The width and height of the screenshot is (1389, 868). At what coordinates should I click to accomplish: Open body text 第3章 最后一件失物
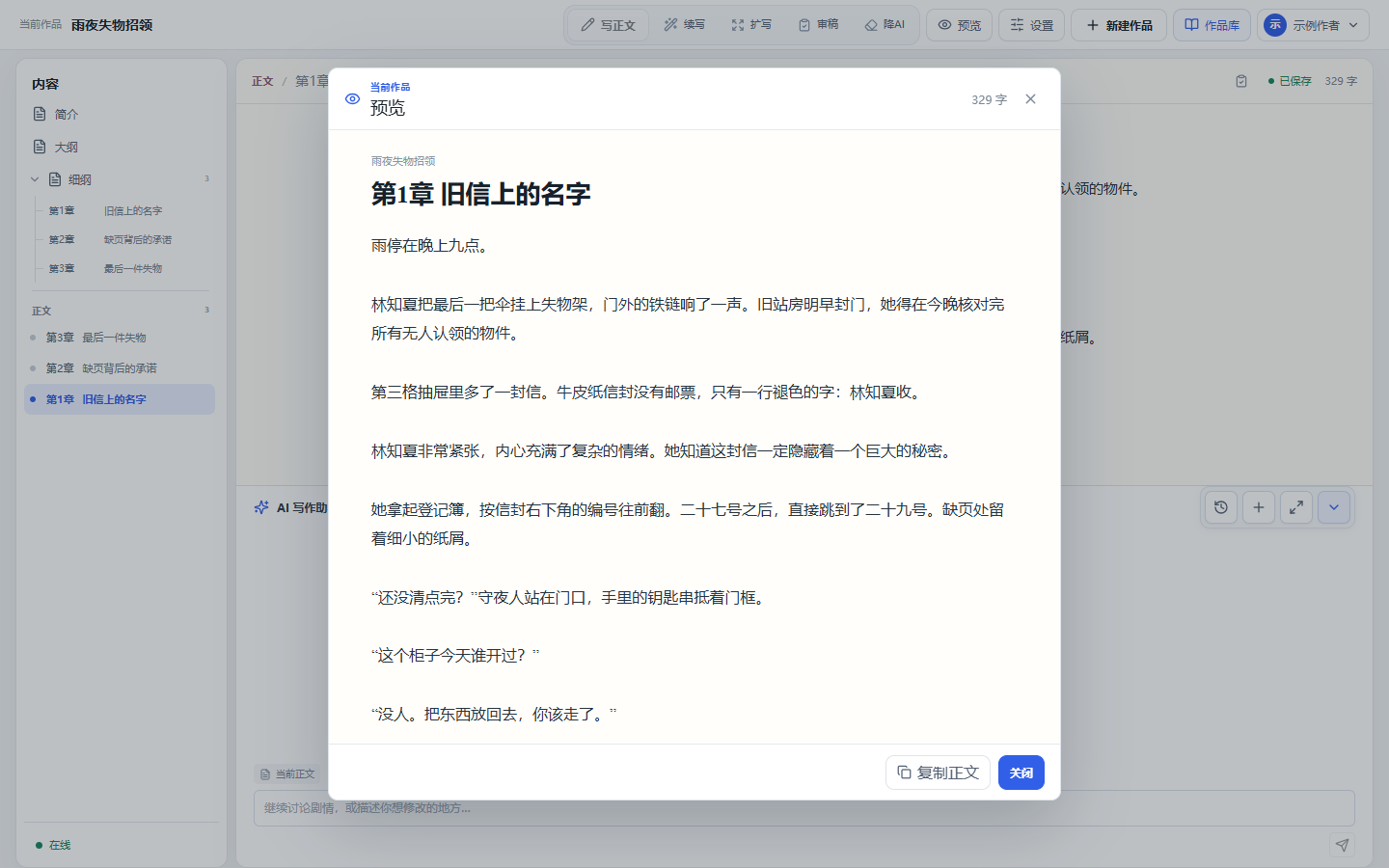point(120,338)
